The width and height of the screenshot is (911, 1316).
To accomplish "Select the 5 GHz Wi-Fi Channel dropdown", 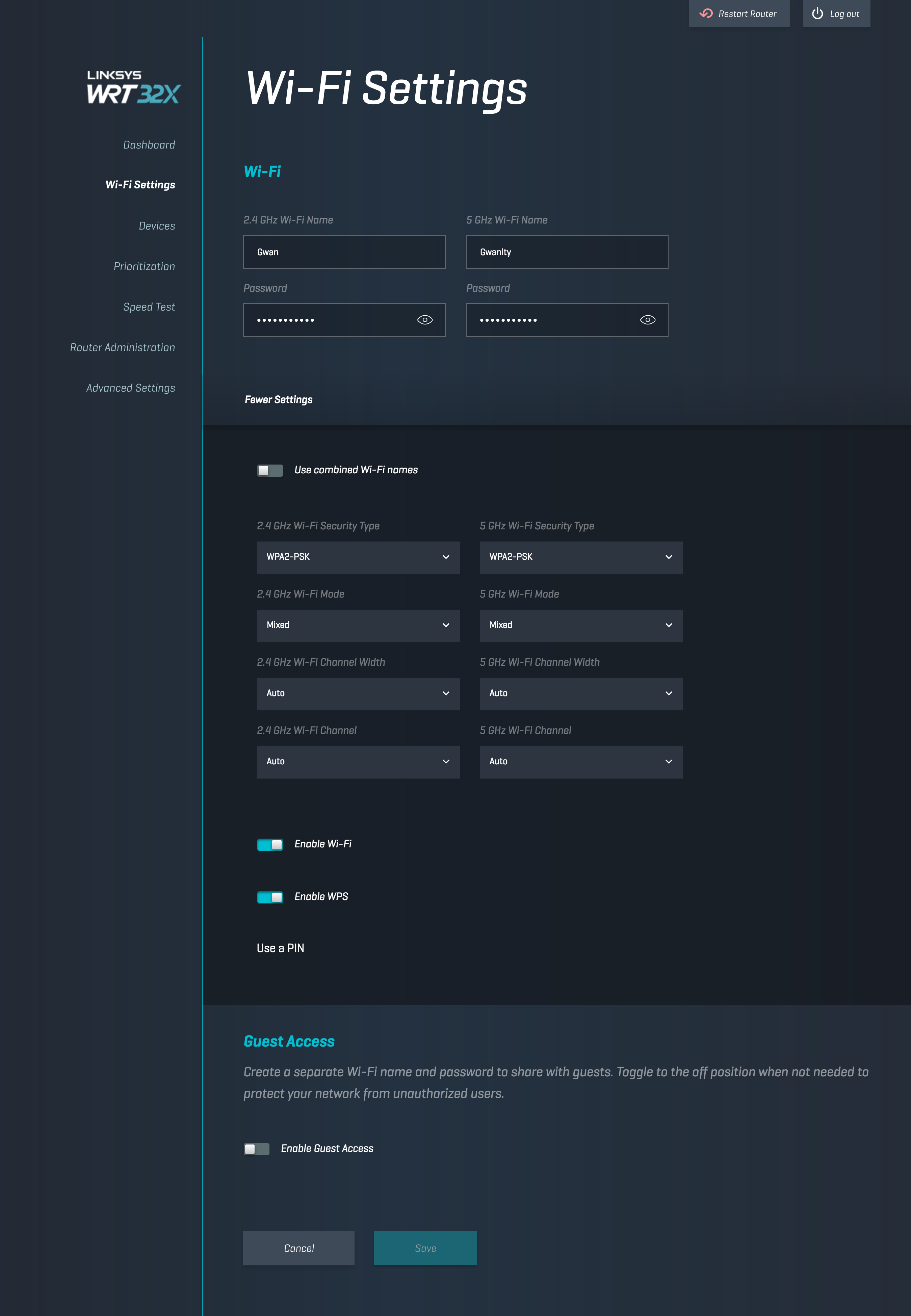I will (x=580, y=762).
